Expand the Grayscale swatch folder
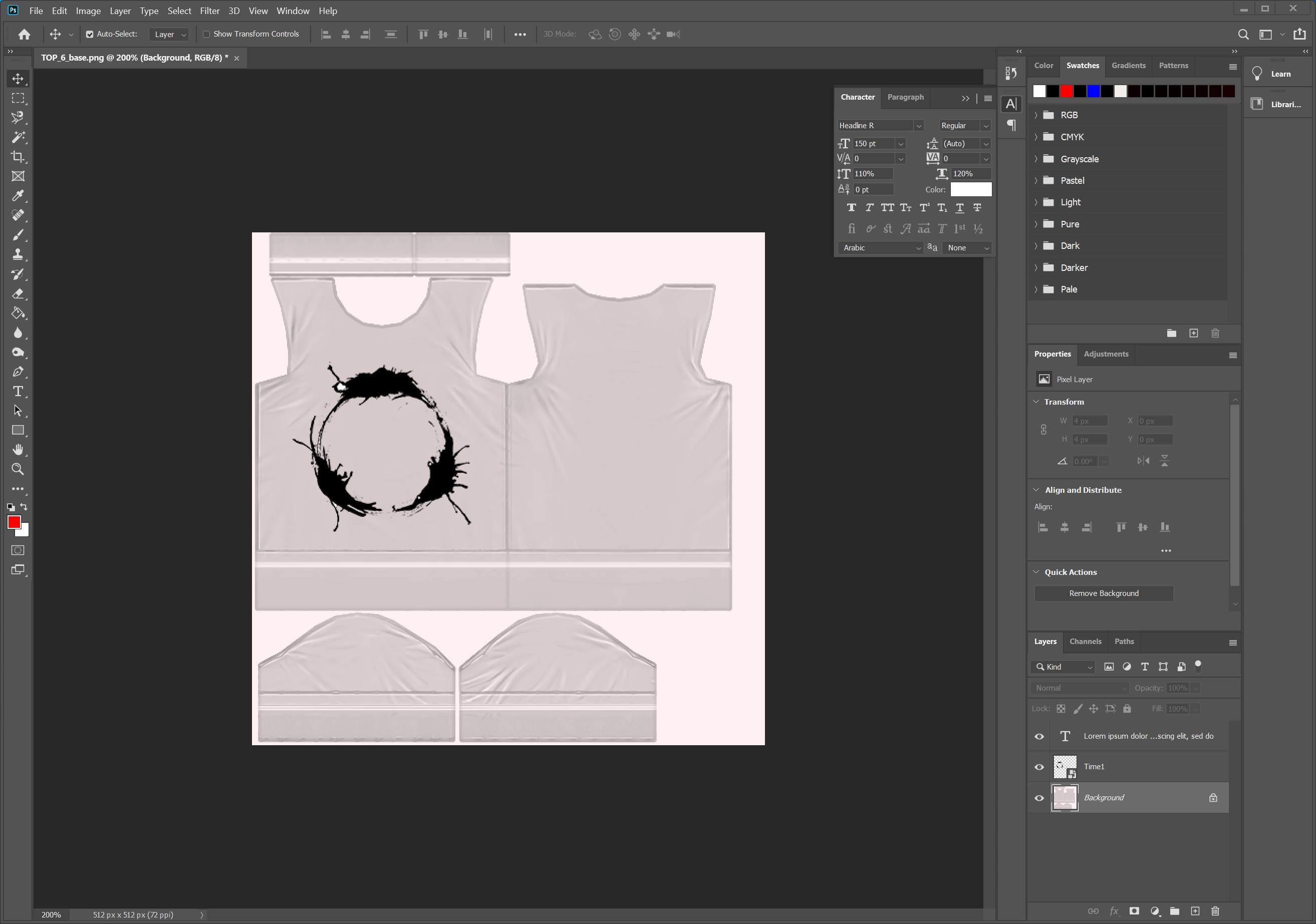 (x=1036, y=159)
